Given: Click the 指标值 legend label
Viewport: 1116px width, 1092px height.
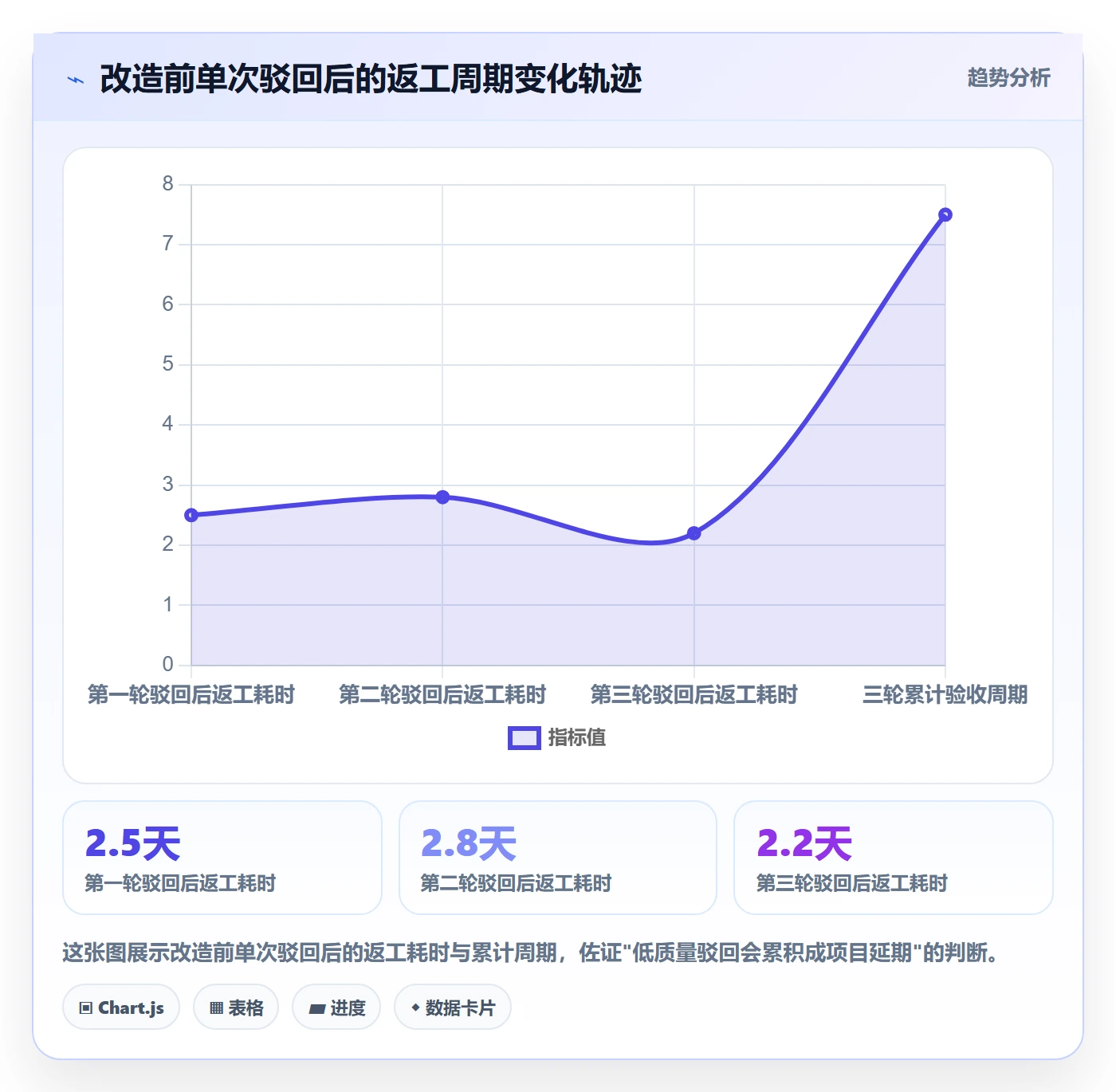Looking at the screenshot, I should tap(577, 738).
